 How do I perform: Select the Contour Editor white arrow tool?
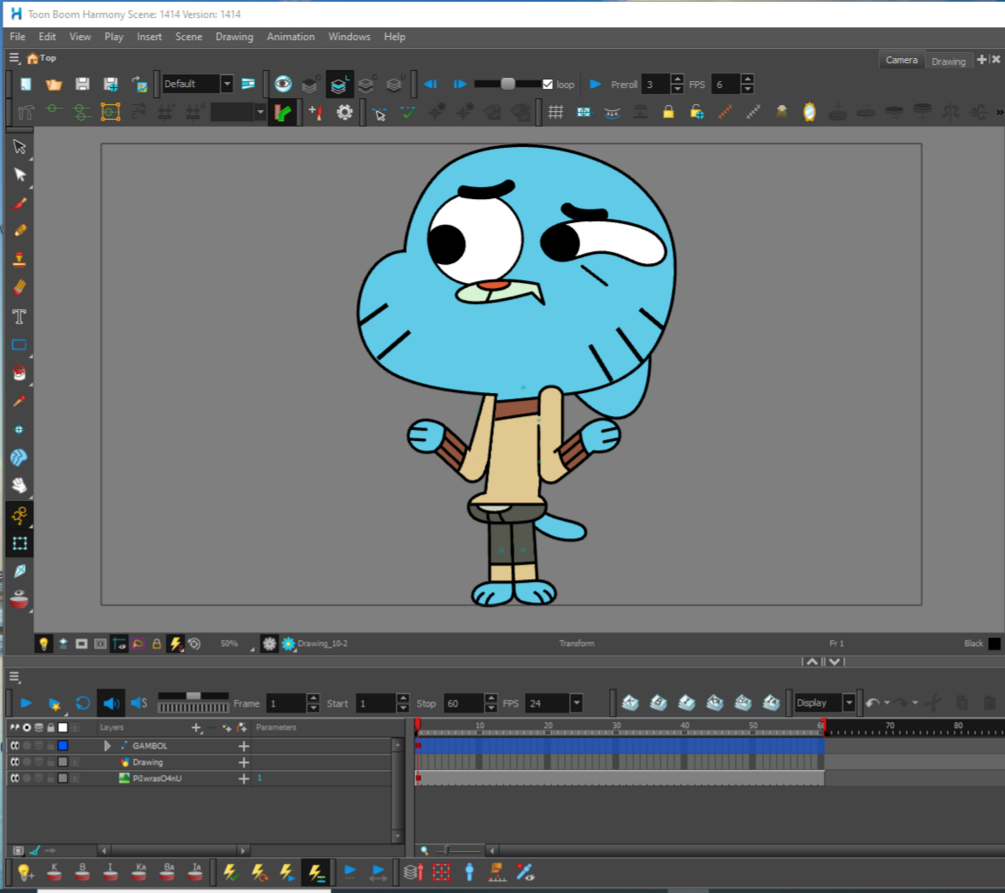point(19,175)
